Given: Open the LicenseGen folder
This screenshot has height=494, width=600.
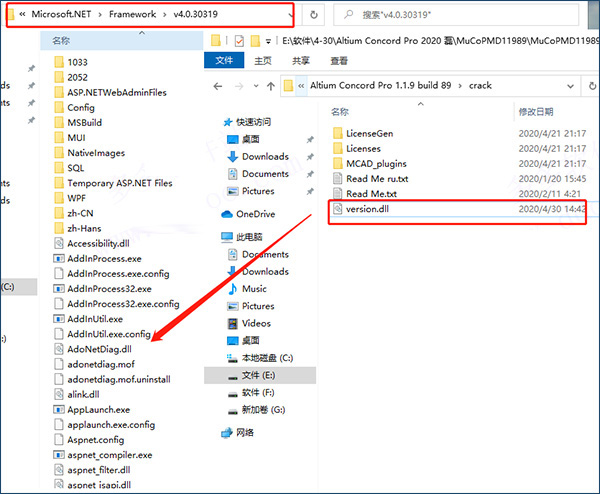Looking at the screenshot, I should [x=363, y=134].
